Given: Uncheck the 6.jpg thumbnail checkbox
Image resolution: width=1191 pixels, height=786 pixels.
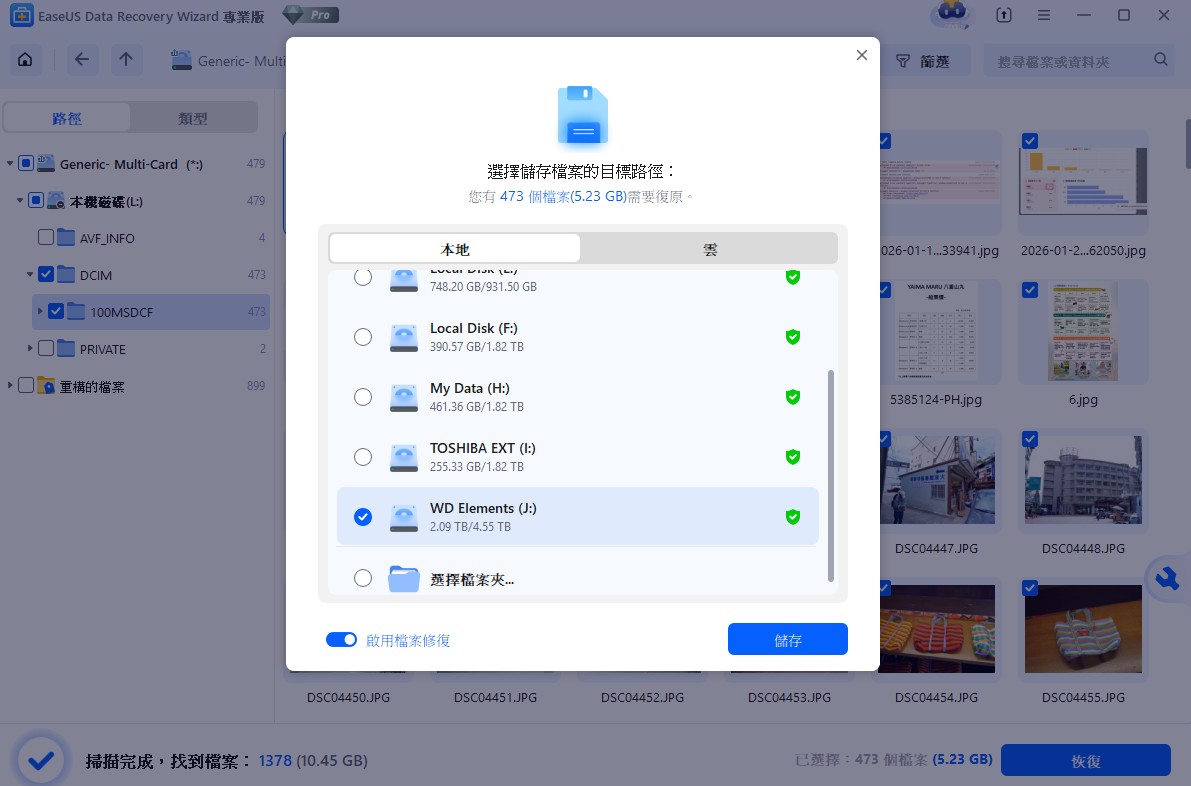Looking at the screenshot, I should 1030,290.
